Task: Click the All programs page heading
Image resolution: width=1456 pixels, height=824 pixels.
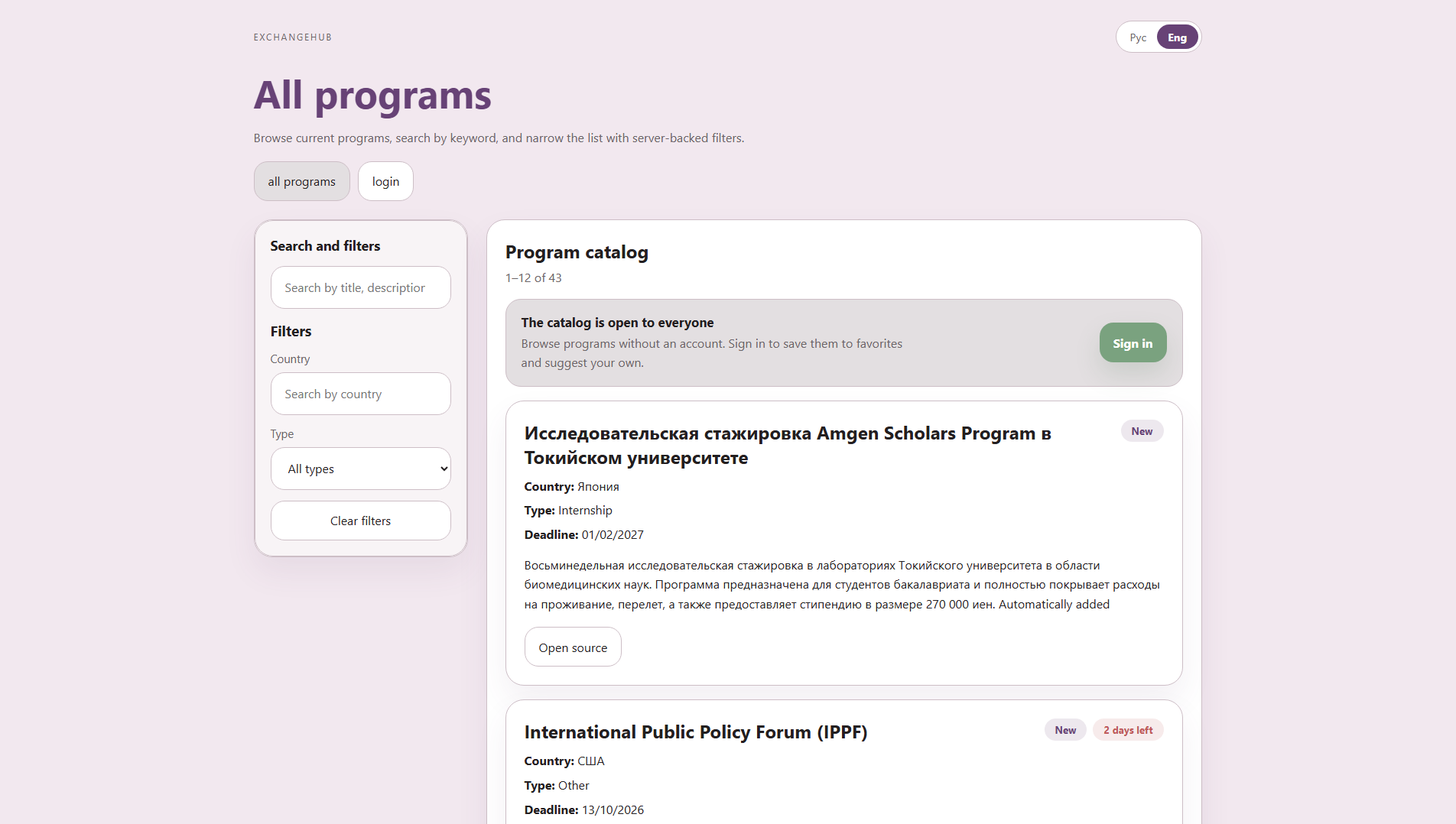Action: (x=372, y=96)
